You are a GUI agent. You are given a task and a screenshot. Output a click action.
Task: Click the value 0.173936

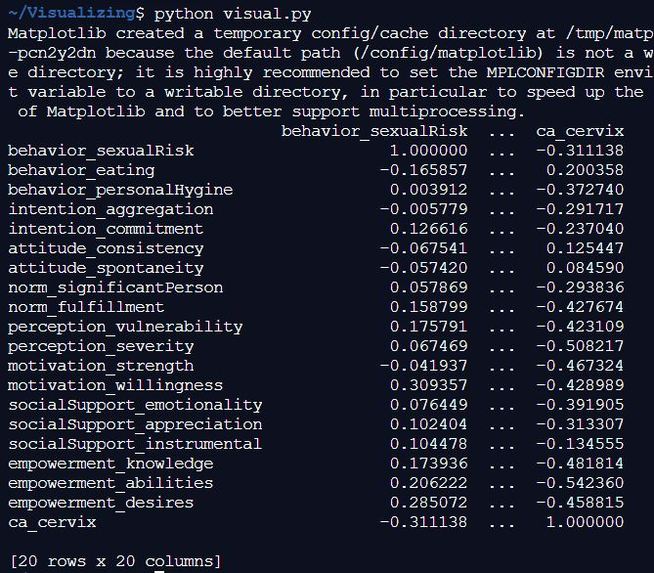click(428, 464)
